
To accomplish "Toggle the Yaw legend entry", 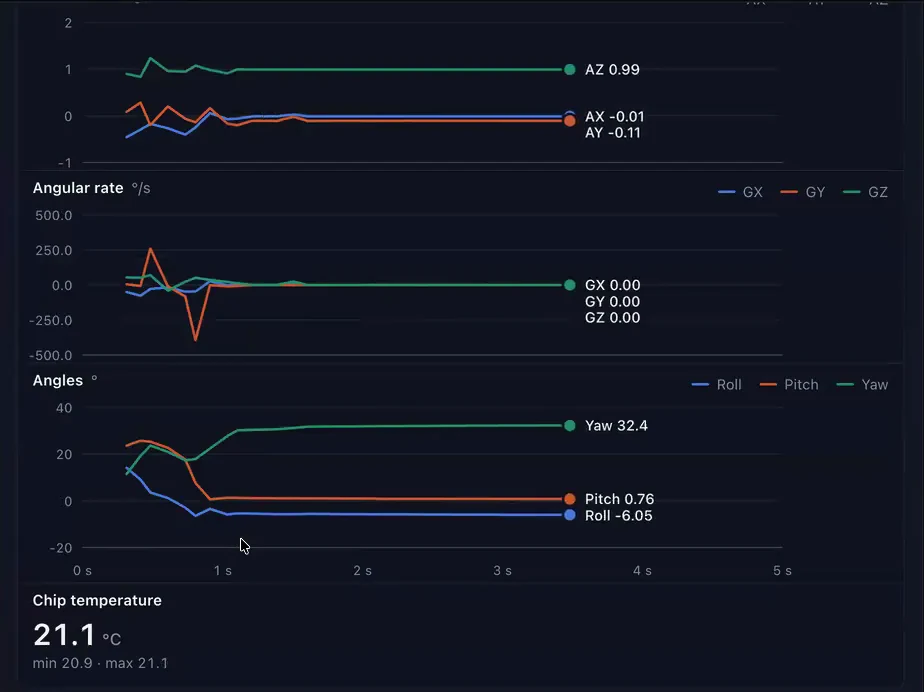I will click(862, 385).
